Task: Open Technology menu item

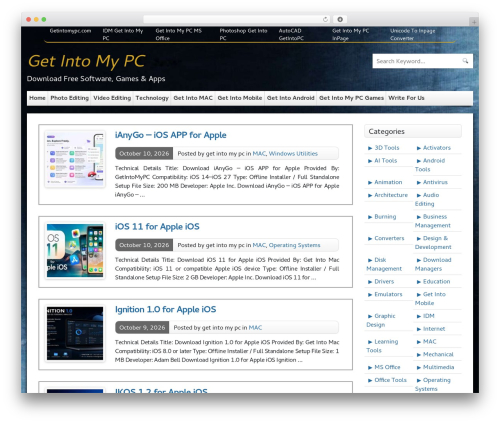Action: [x=152, y=98]
